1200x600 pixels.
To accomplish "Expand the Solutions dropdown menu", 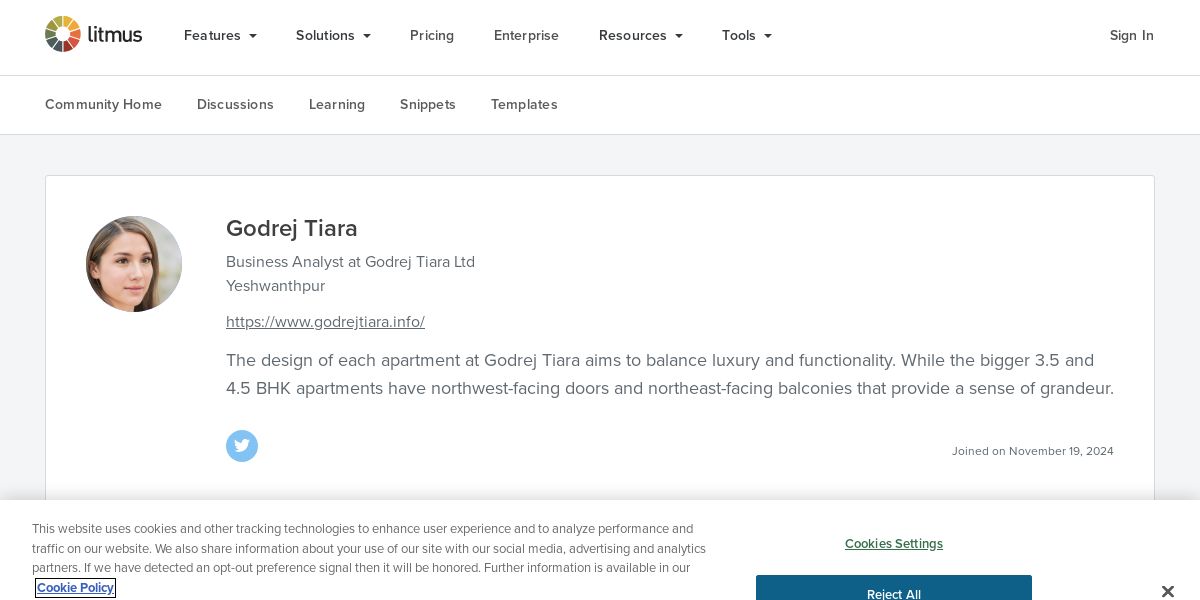I will click(x=333, y=35).
